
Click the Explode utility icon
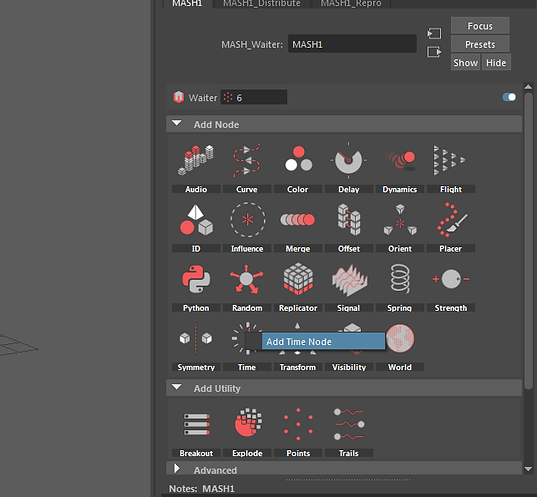pos(248,422)
